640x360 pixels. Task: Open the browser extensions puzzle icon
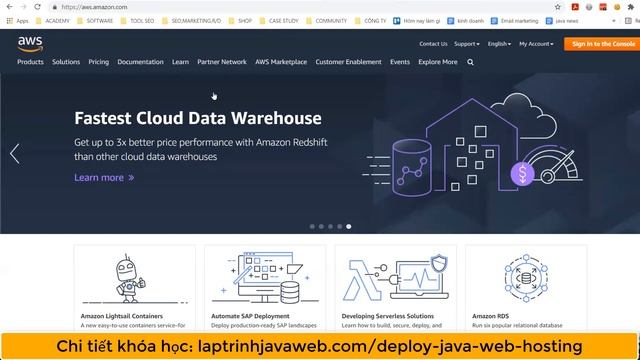[x=631, y=7]
